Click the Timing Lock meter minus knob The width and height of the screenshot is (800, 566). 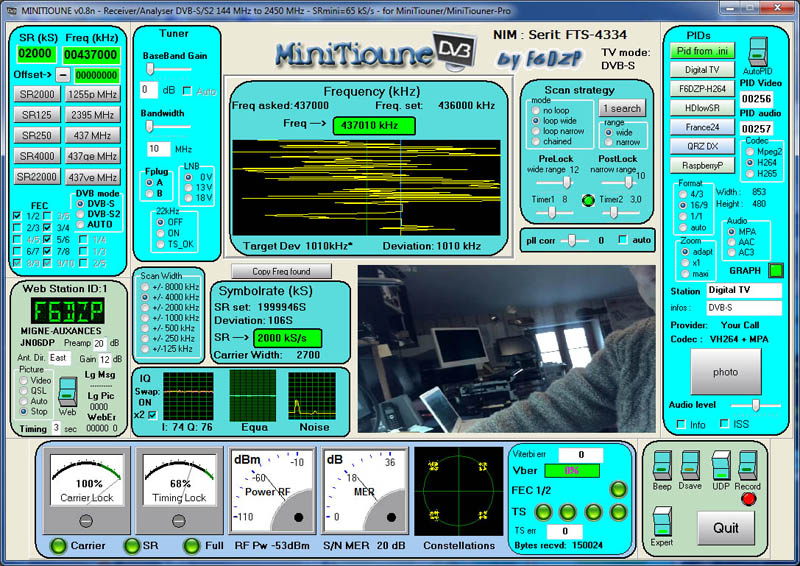pos(179,521)
